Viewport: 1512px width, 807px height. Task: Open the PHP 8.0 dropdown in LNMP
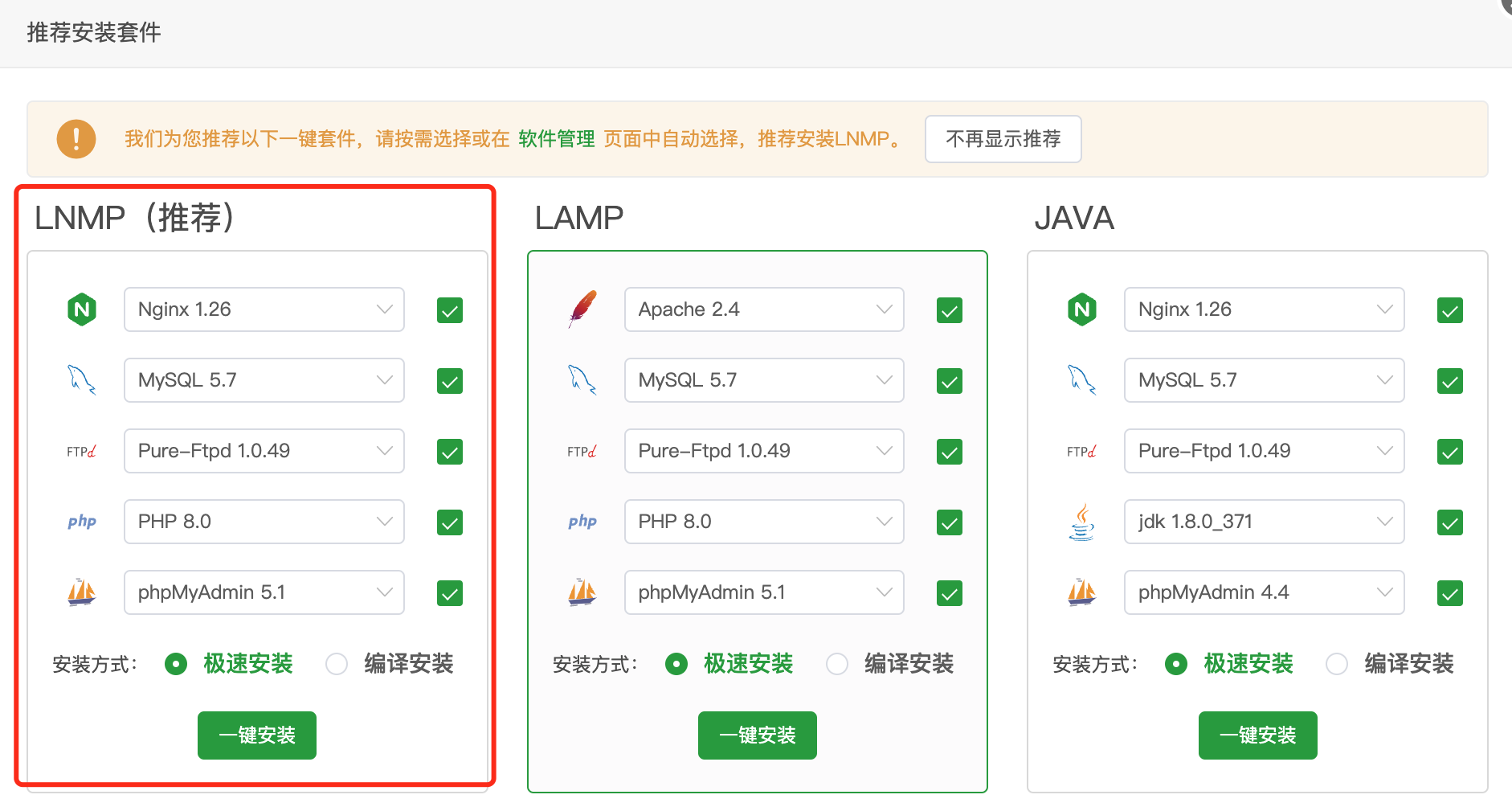[264, 522]
